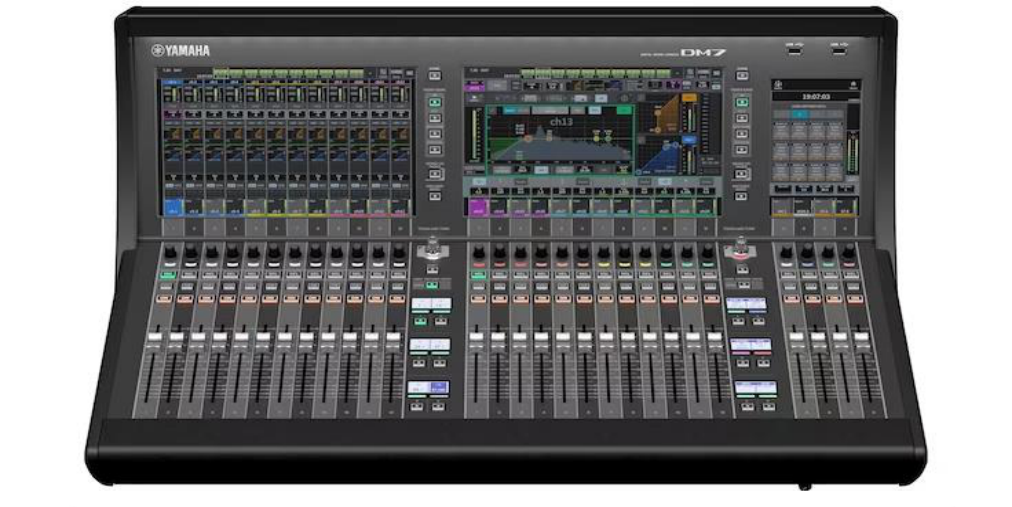The height and width of the screenshot is (507, 1012).
Task: Click the Touch and Turn knob beside right bank
Action: [x=740, y=248]
